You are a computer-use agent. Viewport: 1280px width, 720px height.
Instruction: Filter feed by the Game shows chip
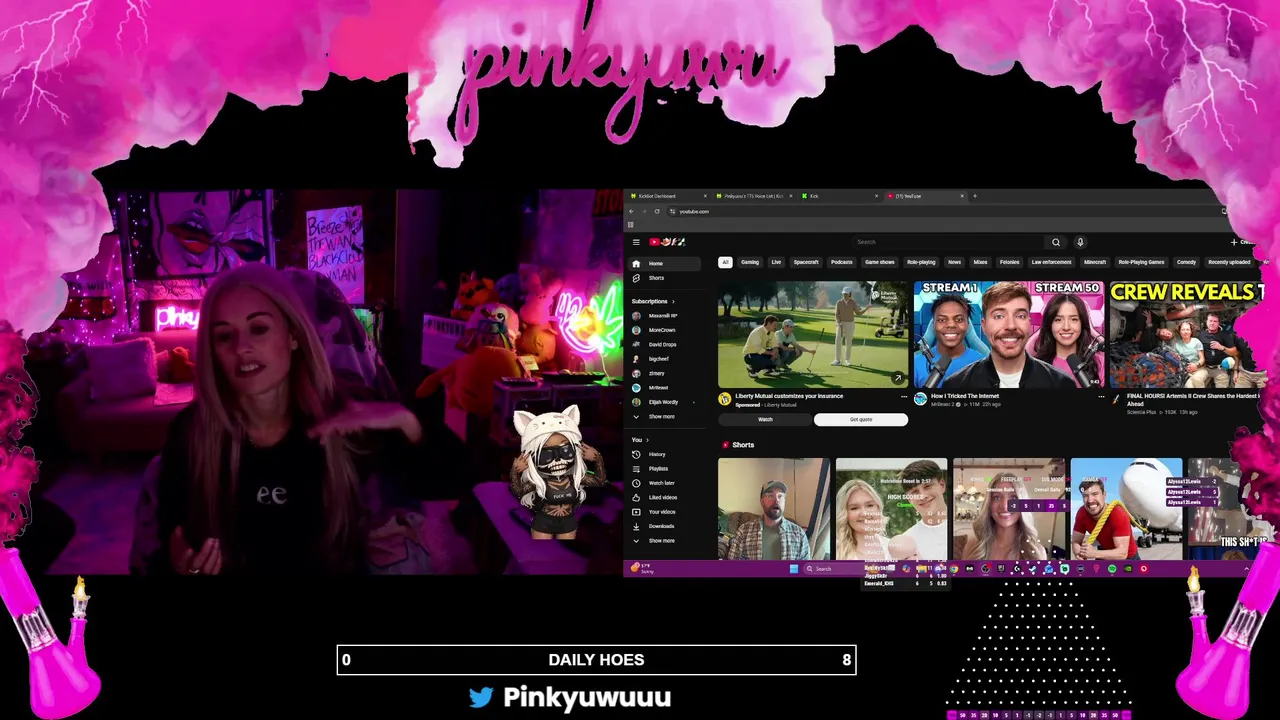(880, 262)
